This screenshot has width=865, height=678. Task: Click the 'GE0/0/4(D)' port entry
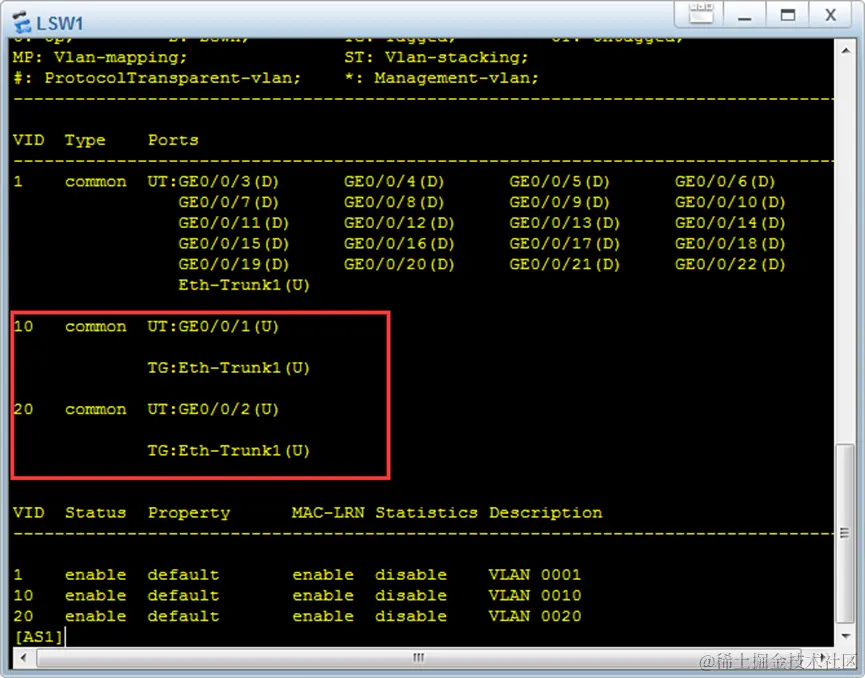pyautogui.click(x=394, y=181)
